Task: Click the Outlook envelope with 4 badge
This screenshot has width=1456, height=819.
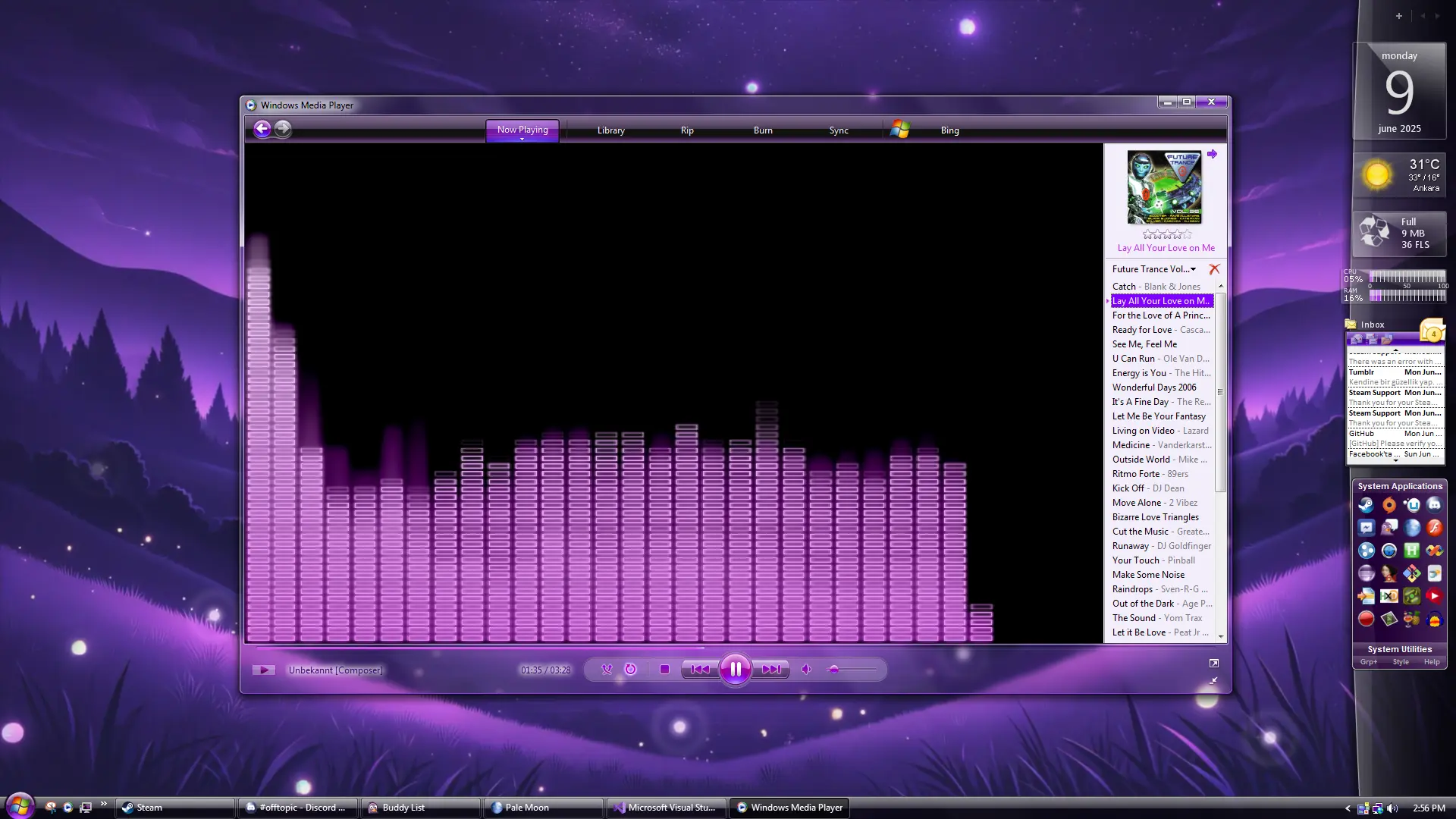Action: pyautogui.click(x=1432, y=330)
